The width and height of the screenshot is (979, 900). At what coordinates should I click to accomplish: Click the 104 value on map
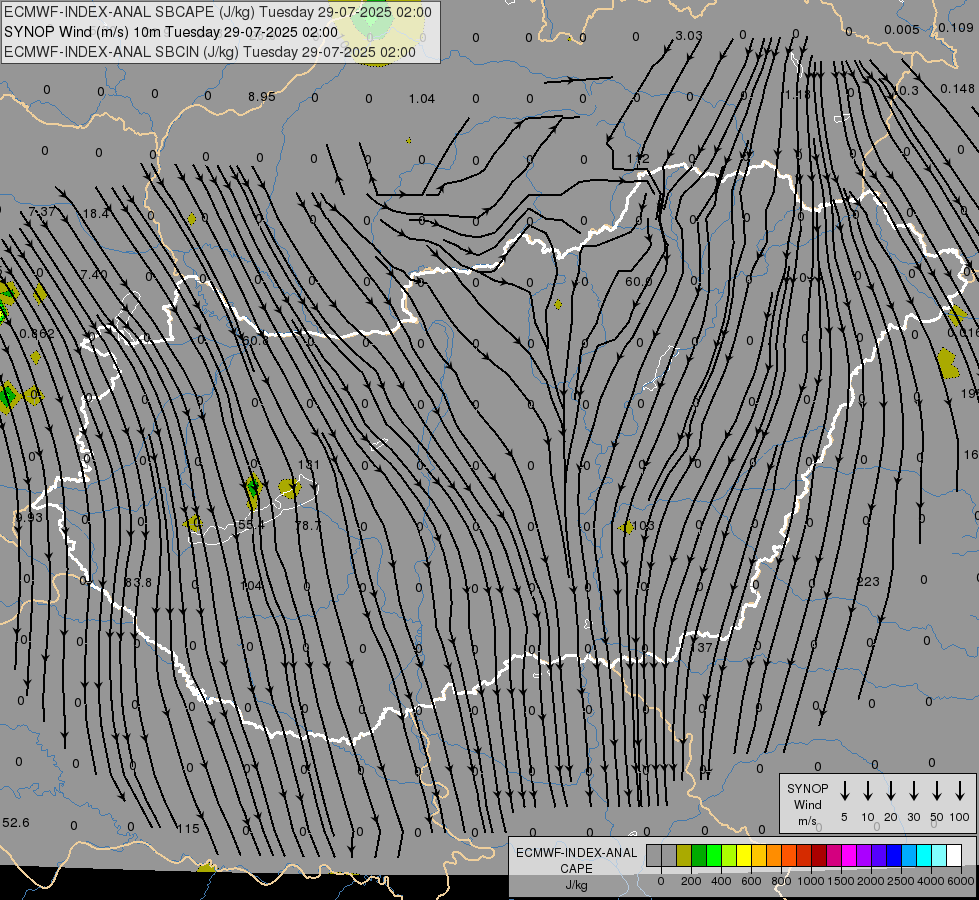pyautogui.click(x=252, y=585)
